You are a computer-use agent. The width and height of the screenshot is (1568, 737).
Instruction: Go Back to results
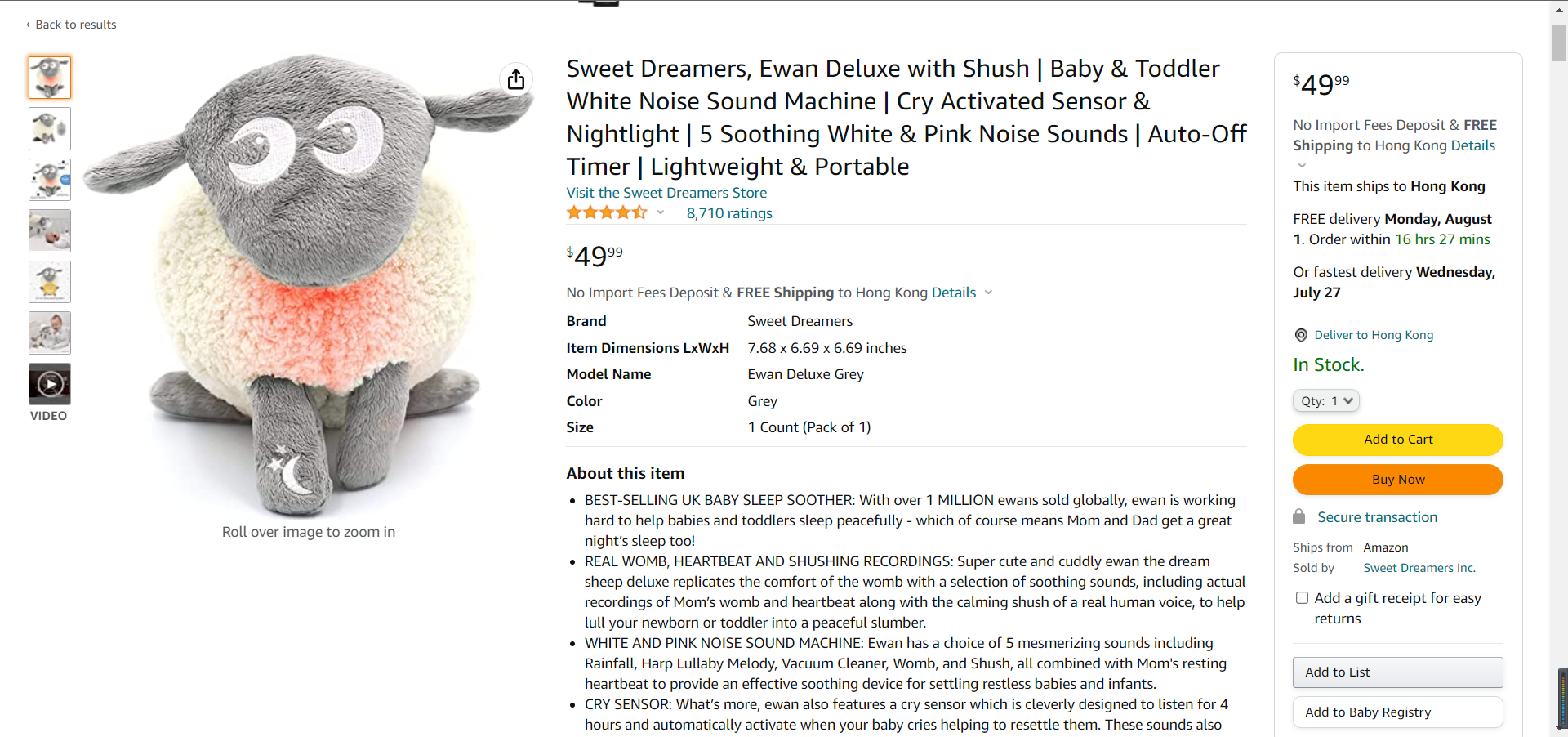(x=72, y=25)
